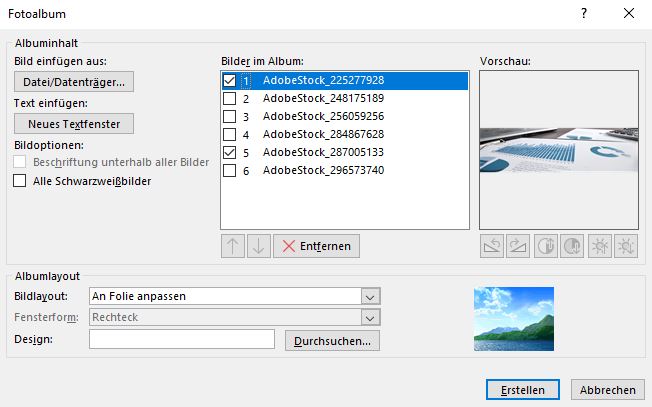The height and width of the screenshot is (407, 652).
Task: Click the Design input field
Action: tap(182, 339)
